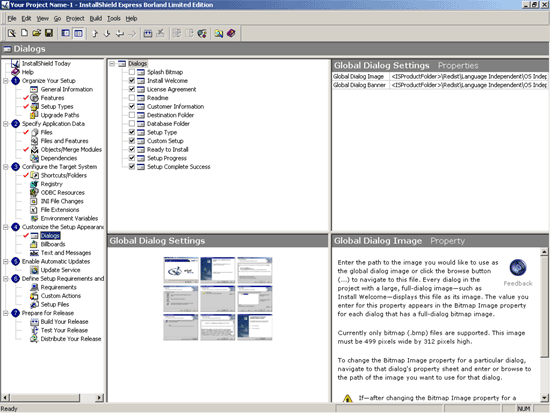
Task: Open ODBC Resources view
Action: (62, 193)
